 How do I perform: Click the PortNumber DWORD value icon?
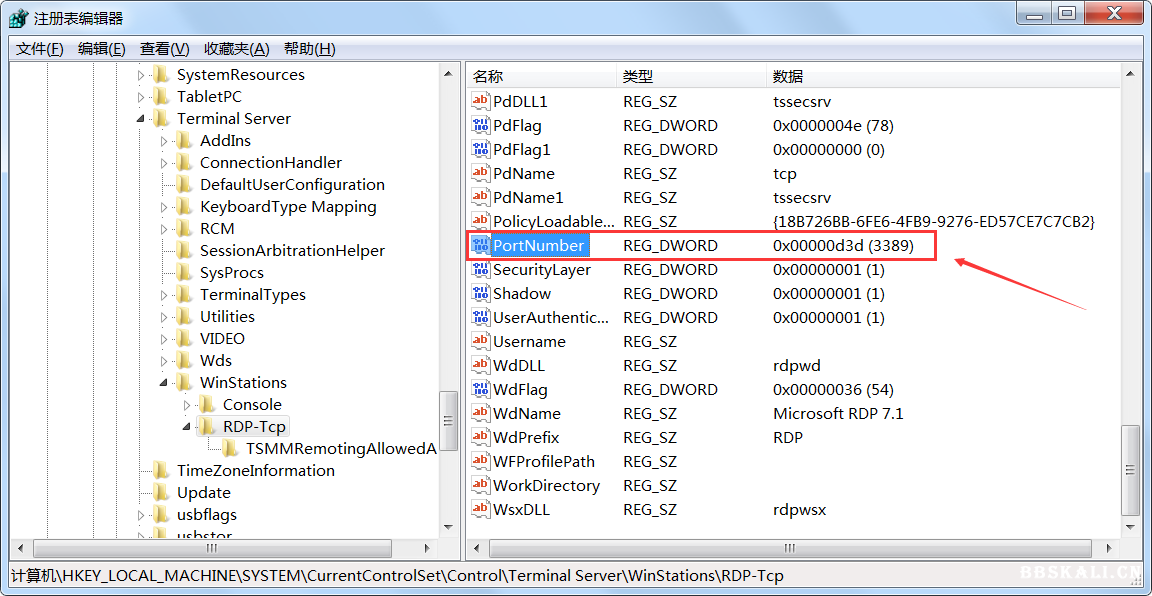[481, 246]
